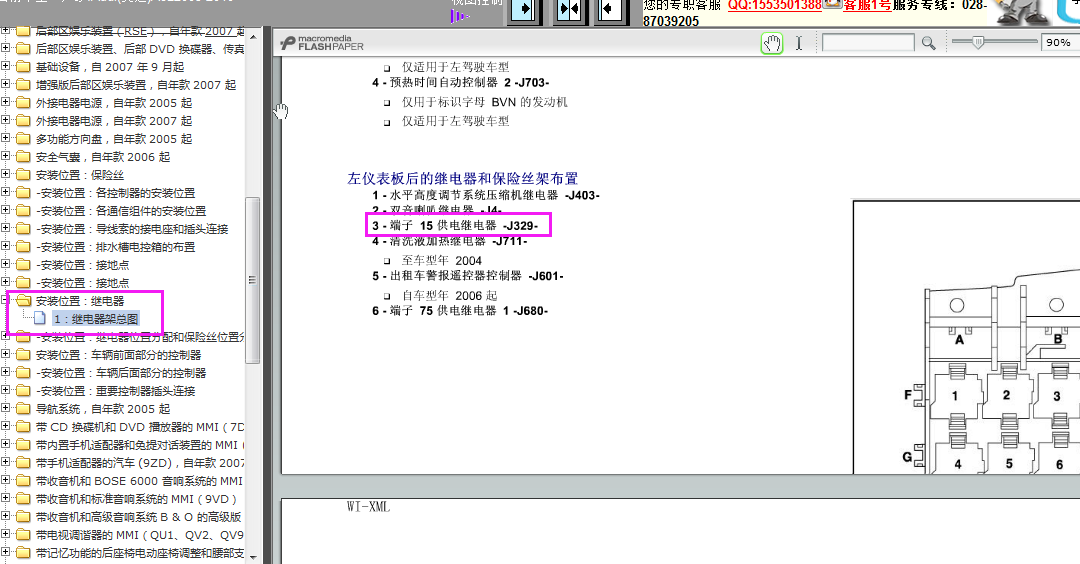Adjust the FlashPaper zoom slider handle
The width and height of the screenshot is (1080, 564).
coord(977,42)
